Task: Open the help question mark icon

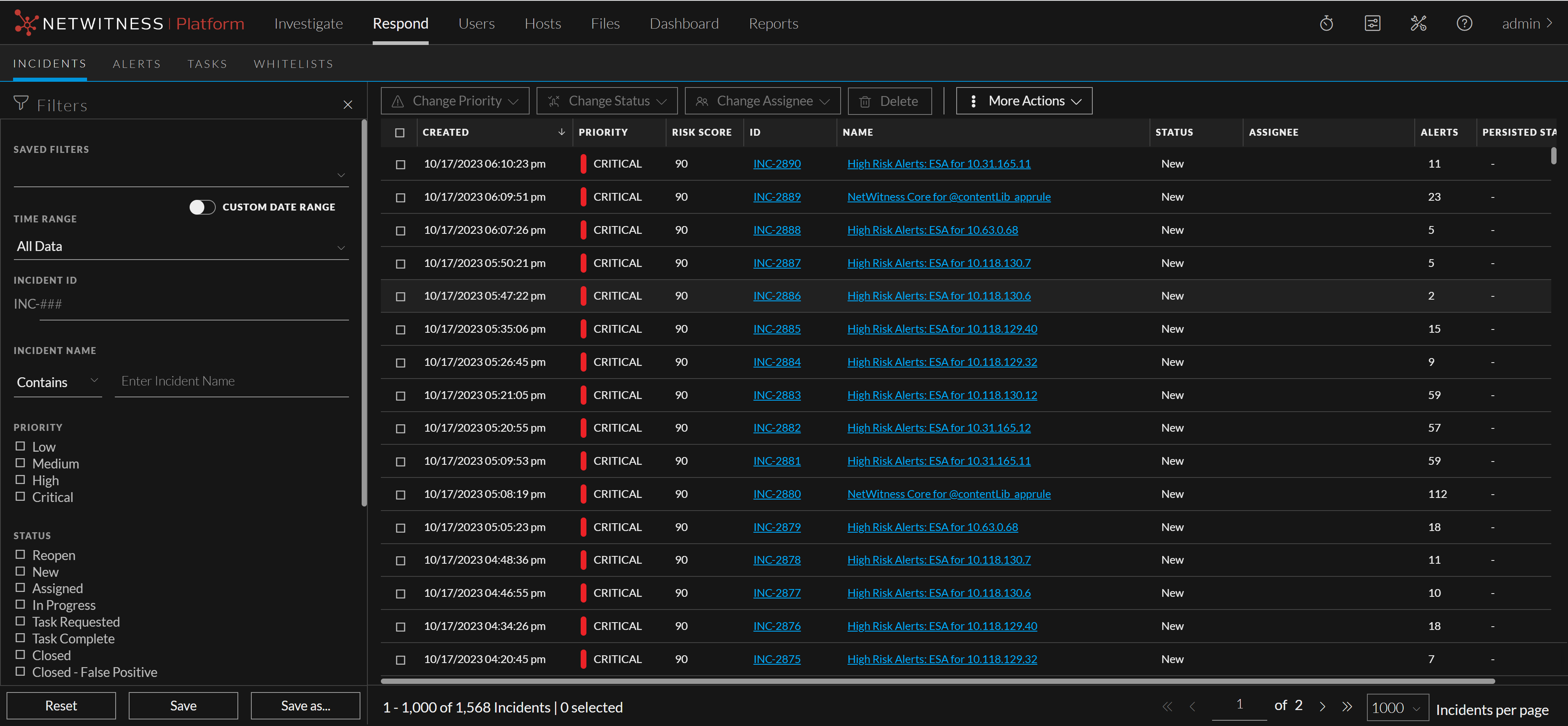Action: [x=1464, y=23]
